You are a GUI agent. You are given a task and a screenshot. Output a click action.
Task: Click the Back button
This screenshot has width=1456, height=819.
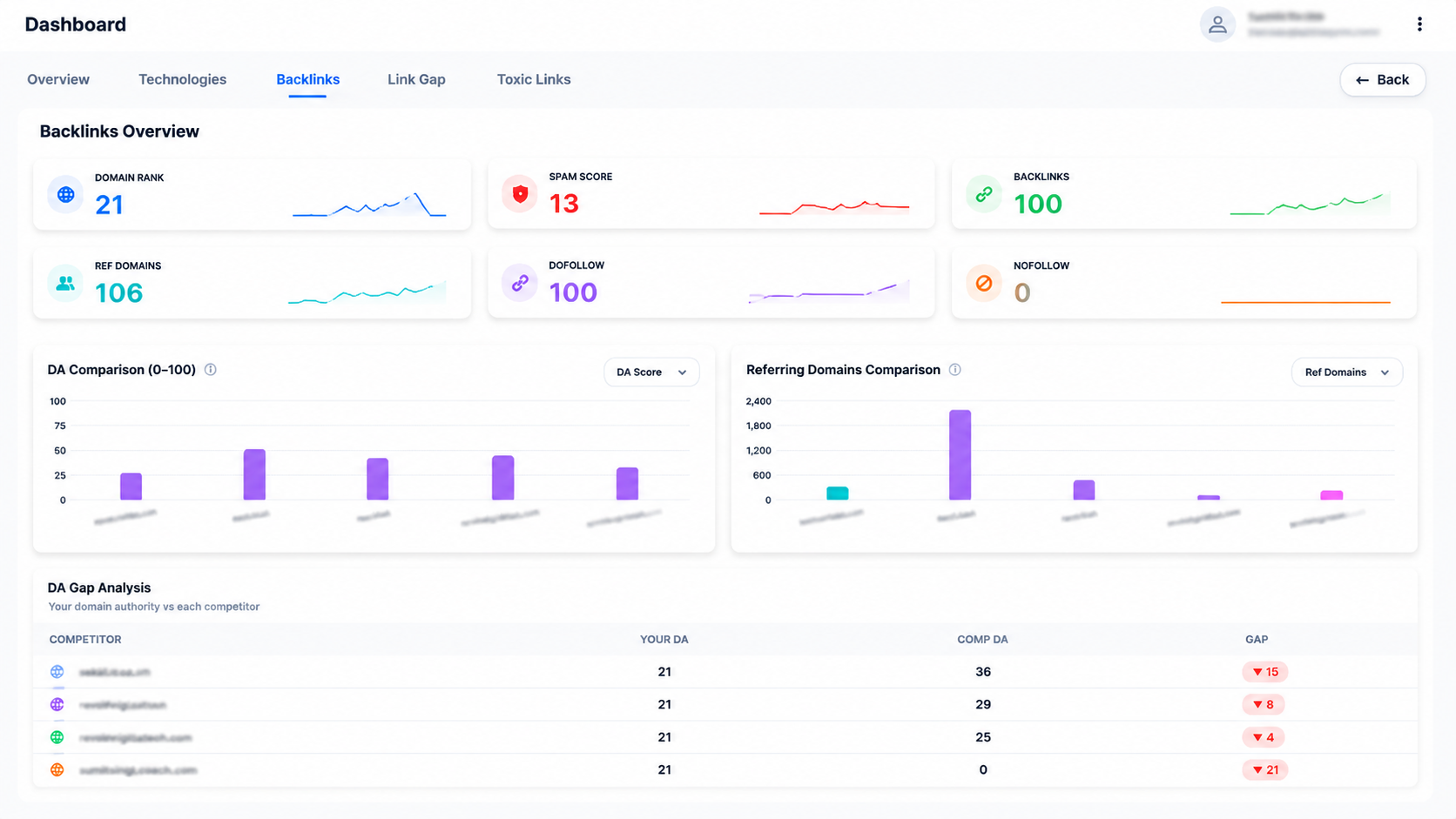pyautogui.click(x=1383, y=80)
